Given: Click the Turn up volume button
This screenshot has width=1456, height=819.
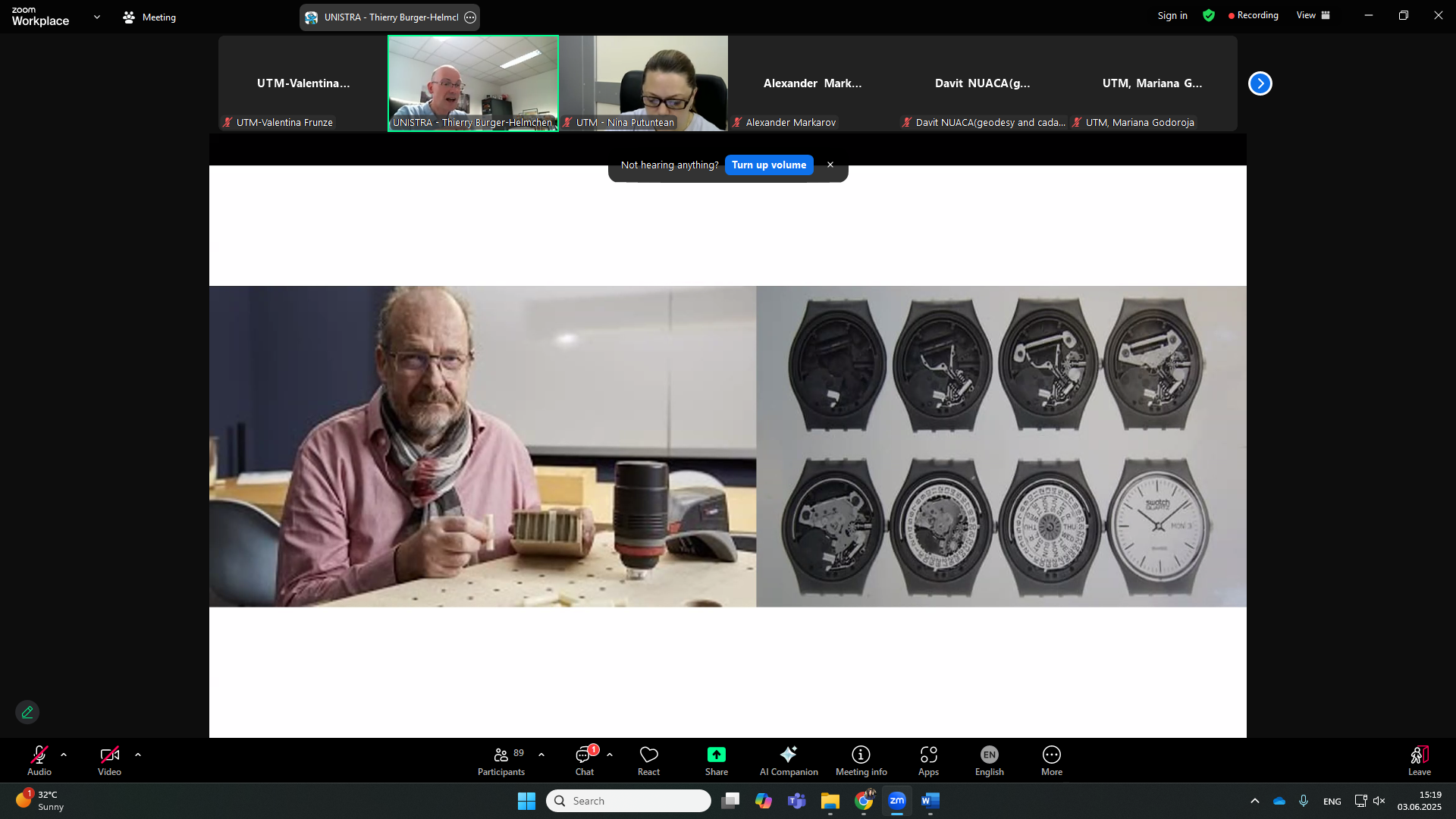Looking at the screenshot, I should point(768,165).
